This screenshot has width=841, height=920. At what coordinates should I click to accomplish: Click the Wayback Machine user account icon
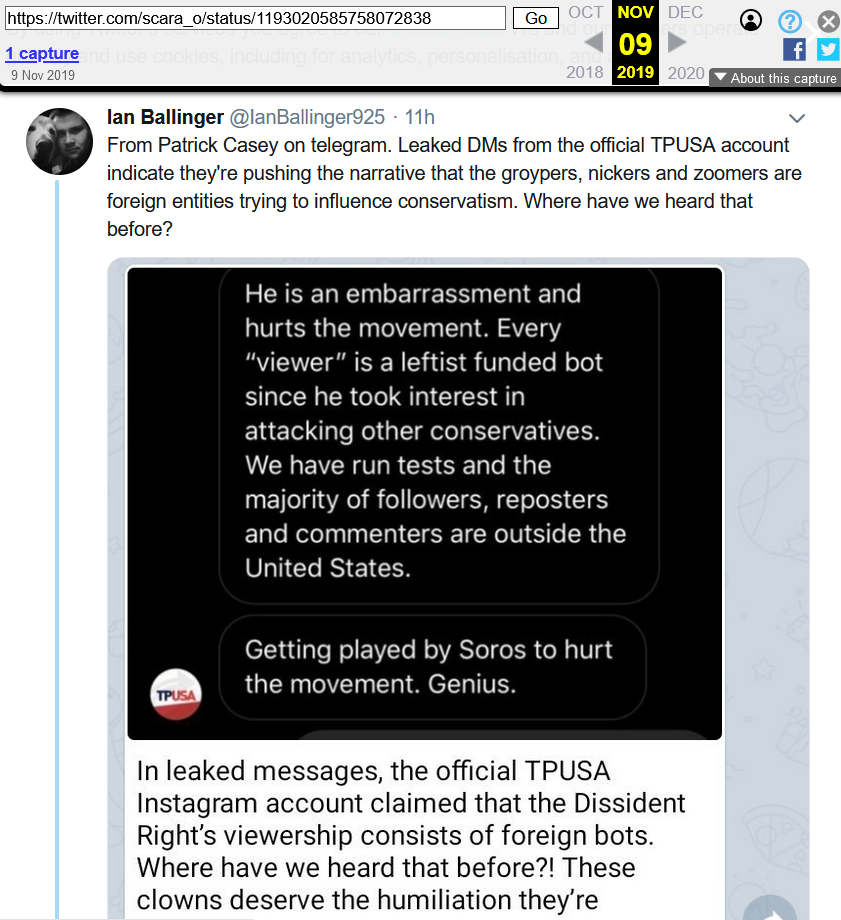751,20
